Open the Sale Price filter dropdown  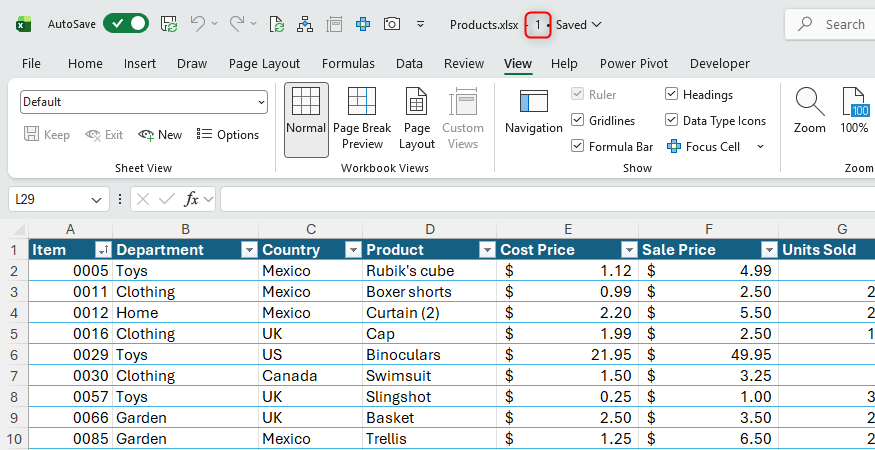[x=770, y=250]
